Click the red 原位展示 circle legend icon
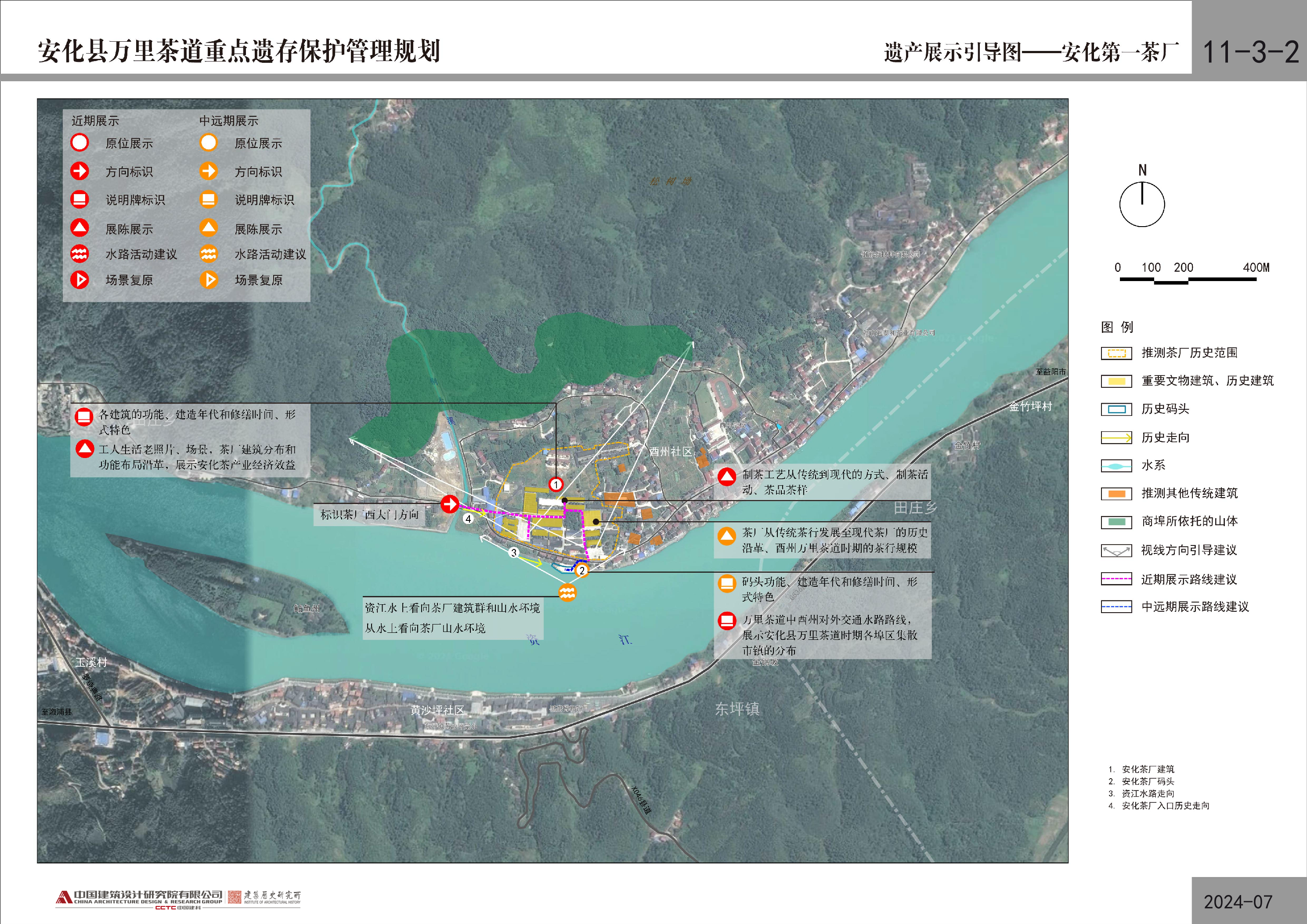 (x=79, y=142)
